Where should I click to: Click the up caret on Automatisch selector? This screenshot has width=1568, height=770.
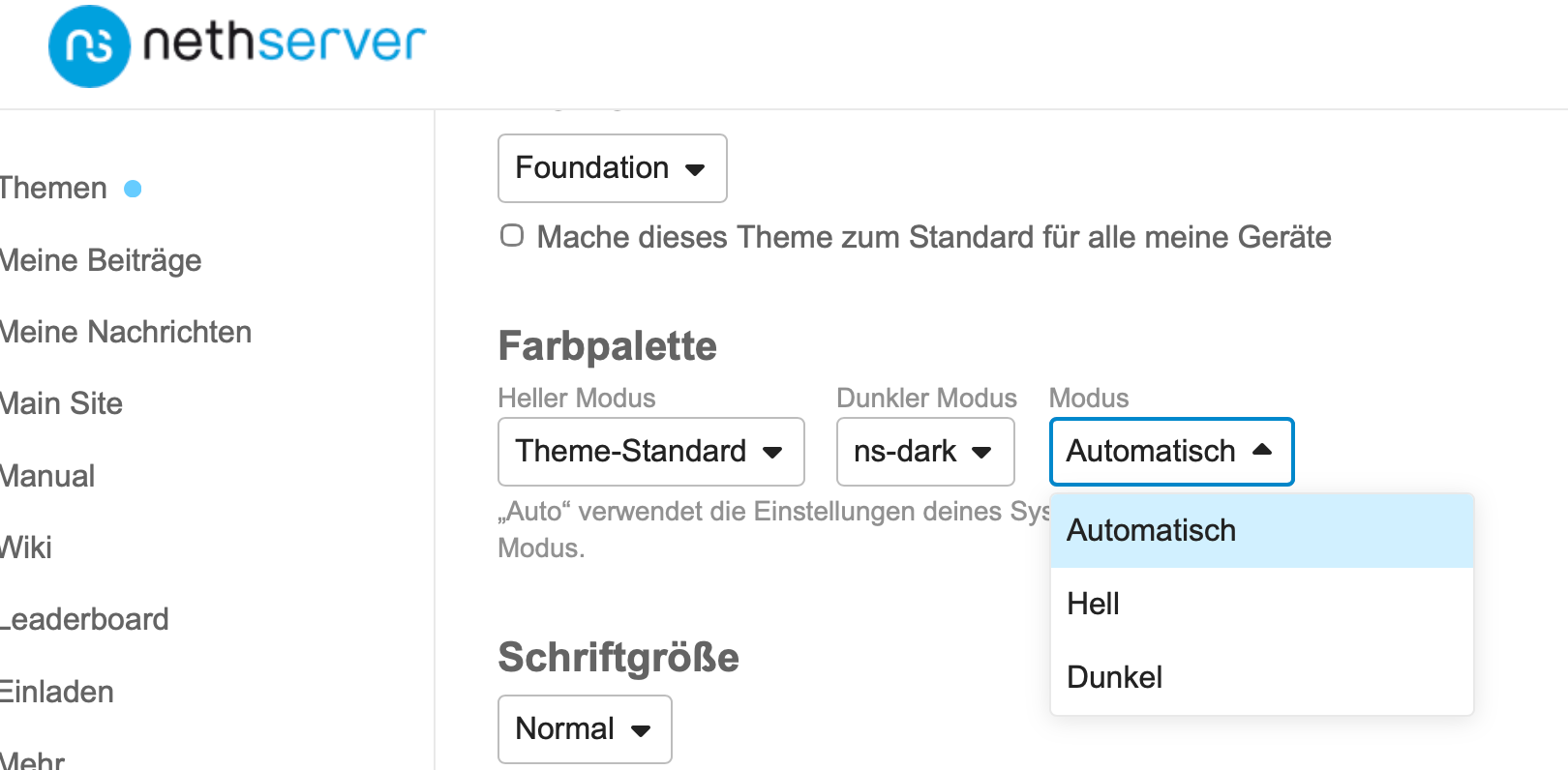point(1262,450)
